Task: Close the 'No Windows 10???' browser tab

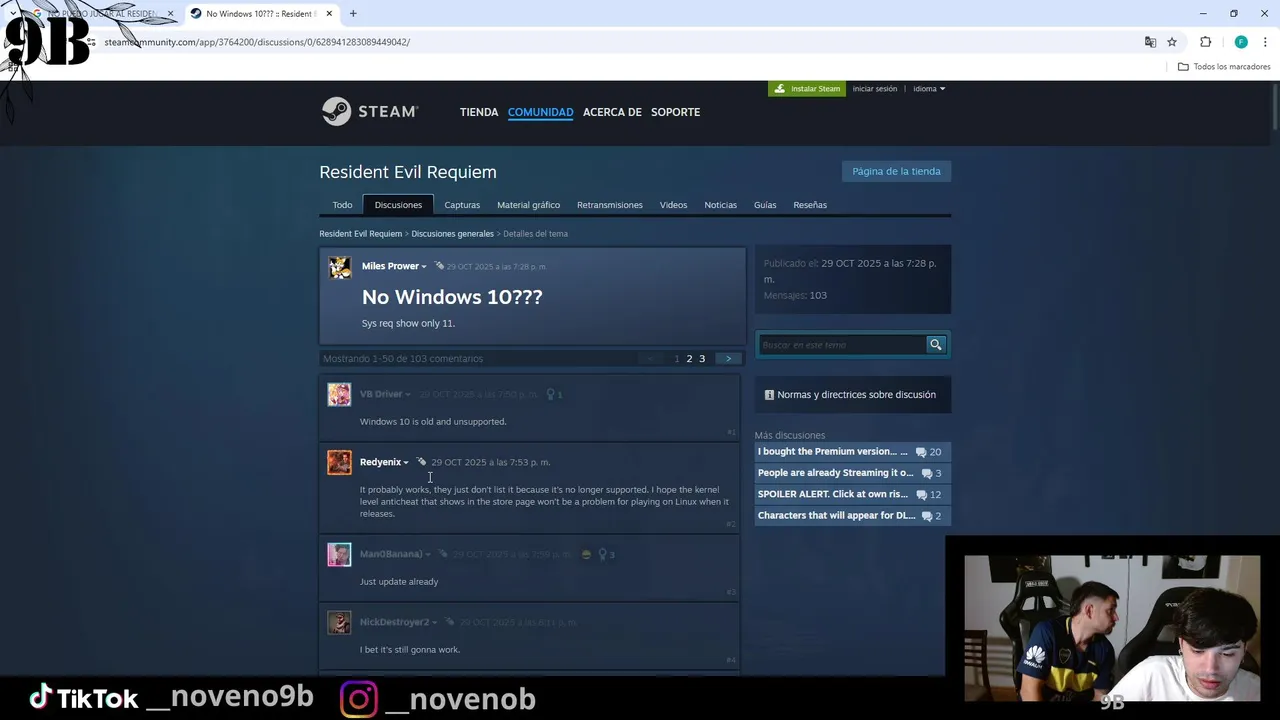Action: [x=329, y=14]
